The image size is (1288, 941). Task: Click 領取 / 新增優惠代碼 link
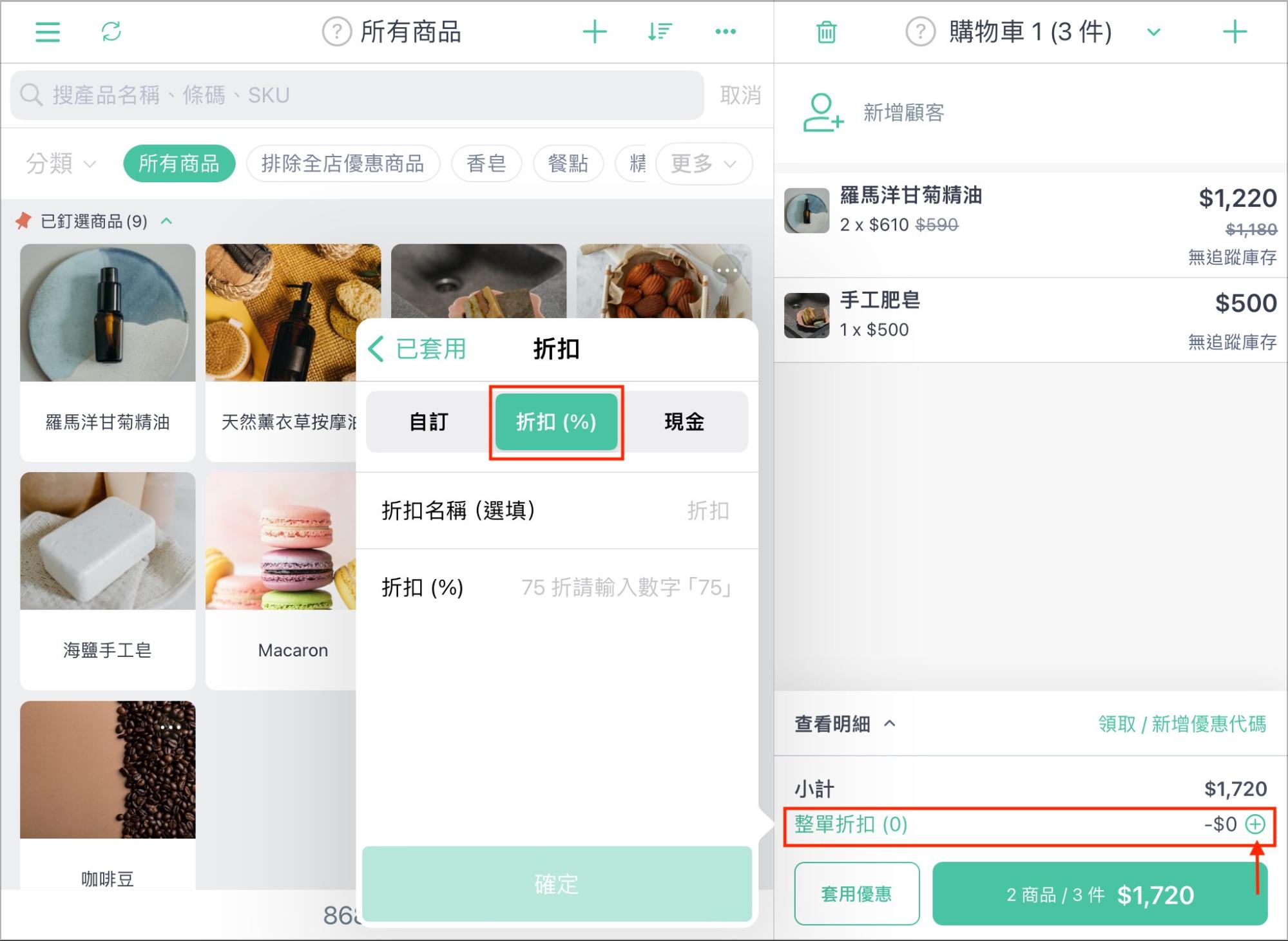coord(1182,724)
